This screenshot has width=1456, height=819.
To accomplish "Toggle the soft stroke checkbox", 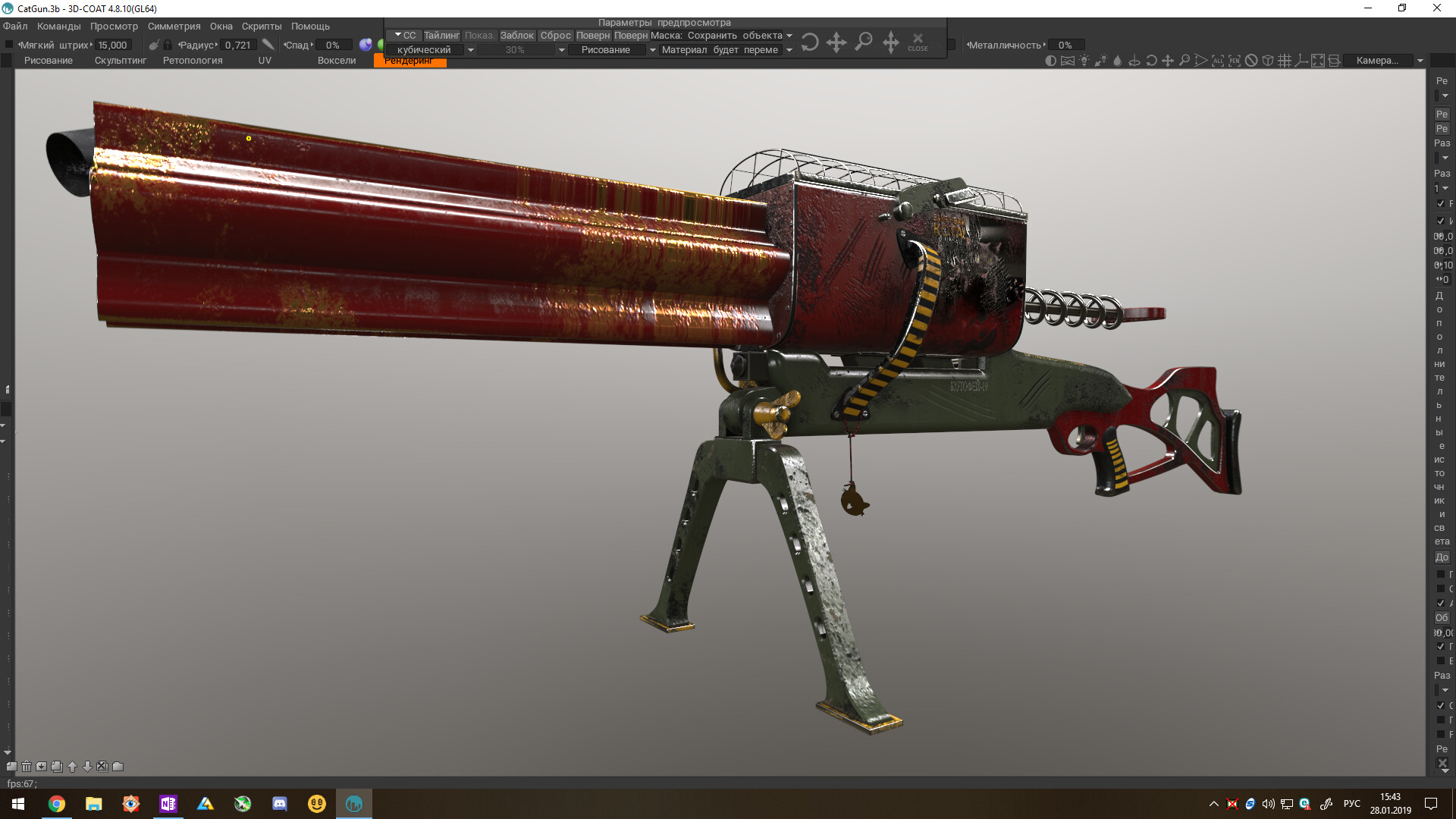I will (x=9, y=45).
